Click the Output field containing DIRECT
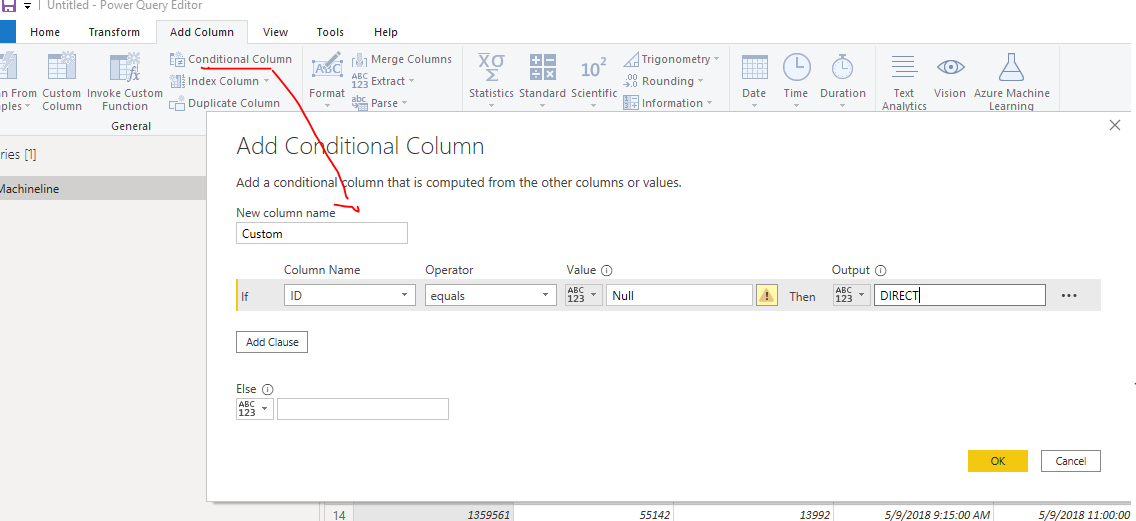 [959, 295]
